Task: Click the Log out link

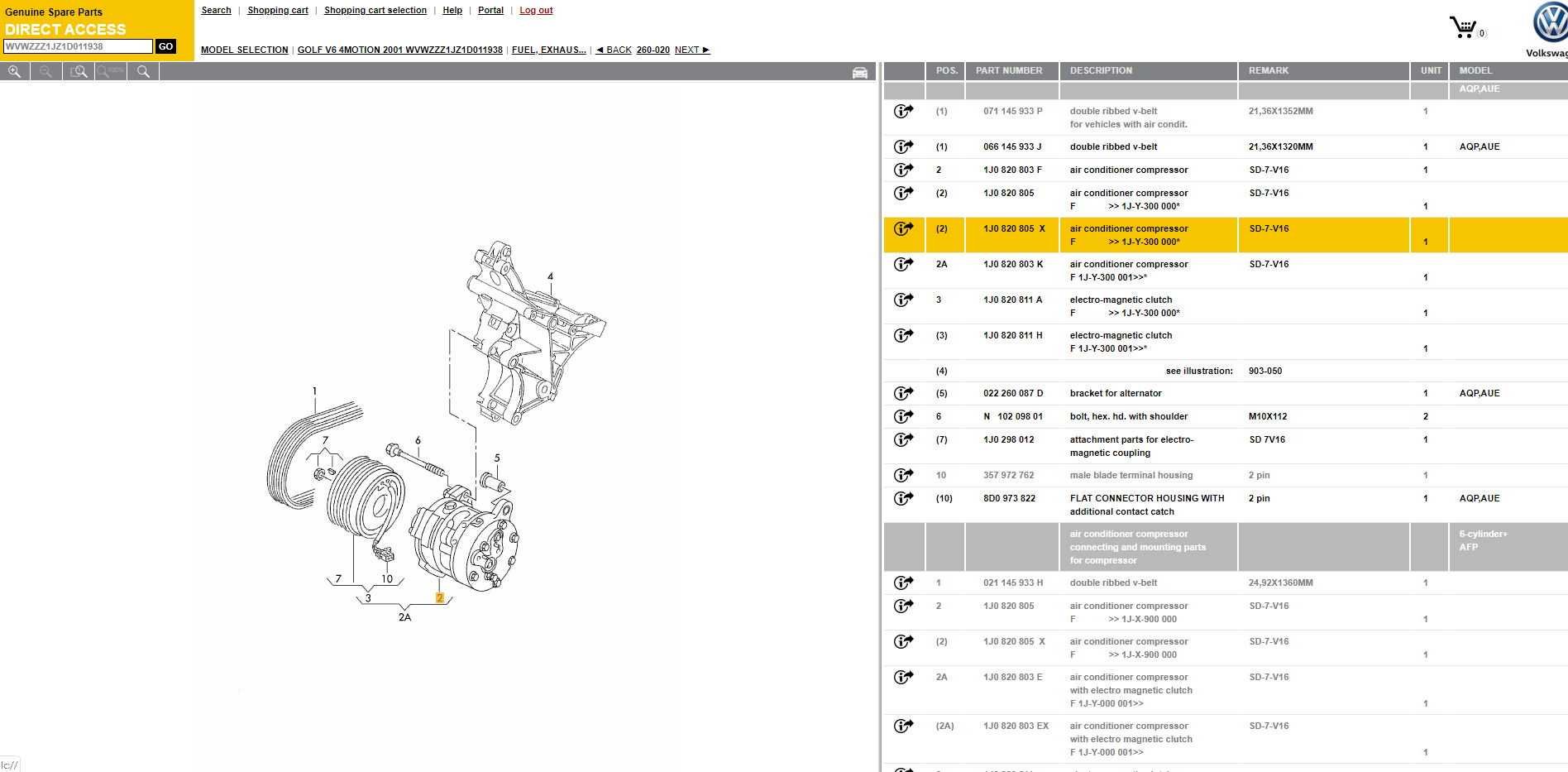Action: 536,10
